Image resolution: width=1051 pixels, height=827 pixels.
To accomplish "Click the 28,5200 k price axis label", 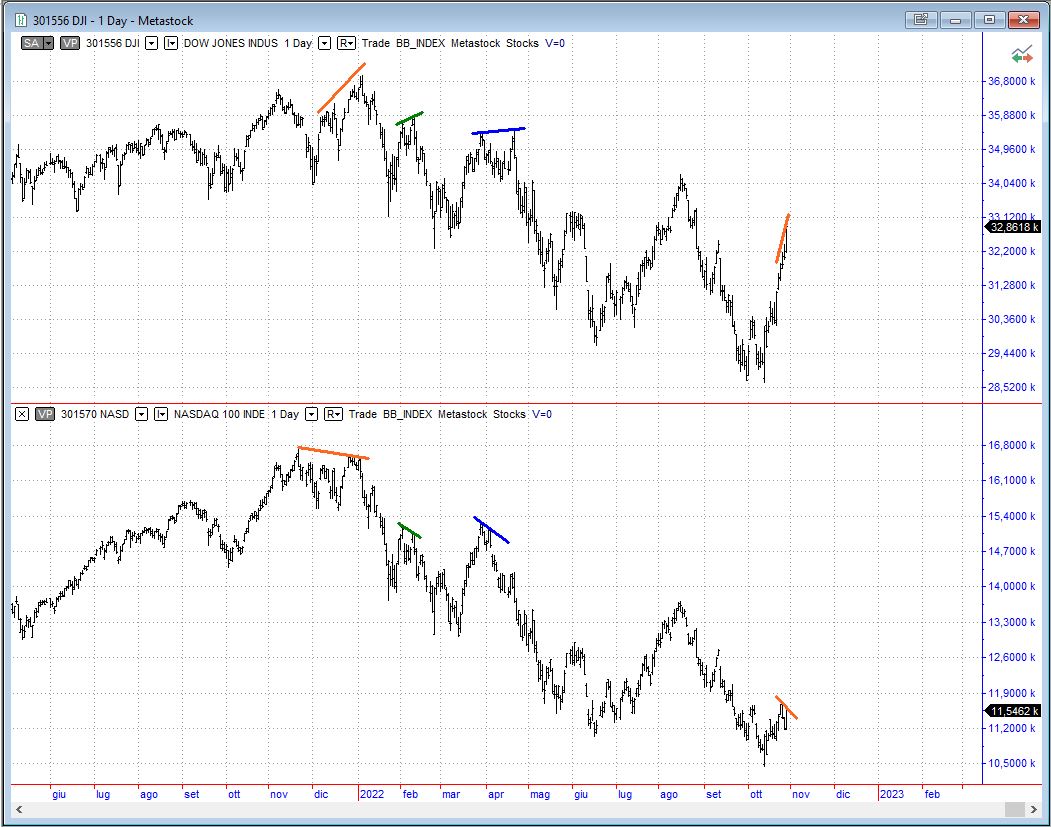I will pyautogui.click(x=1011, y=387).
